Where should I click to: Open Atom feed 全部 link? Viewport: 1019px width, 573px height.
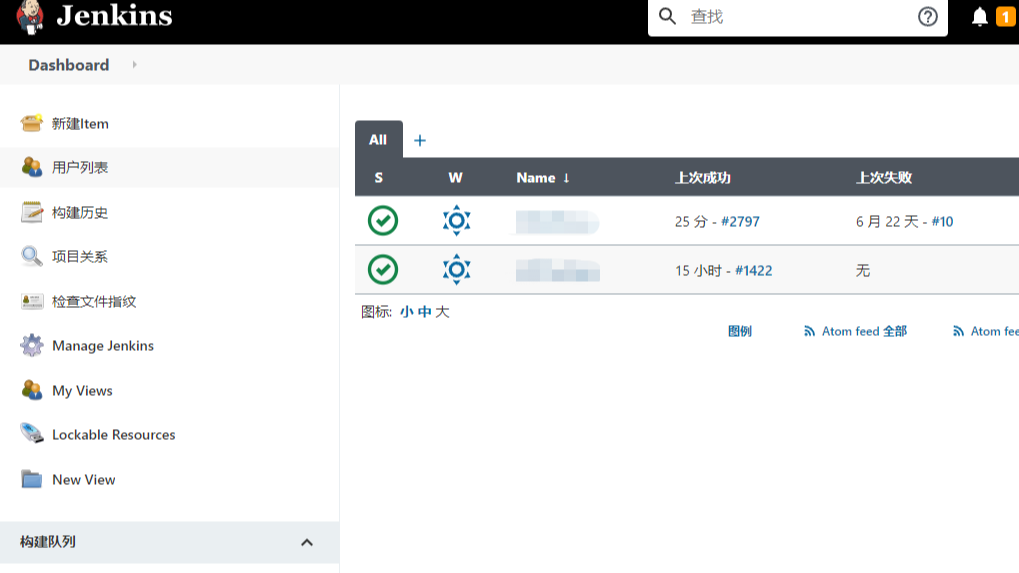tap(864, 331)
